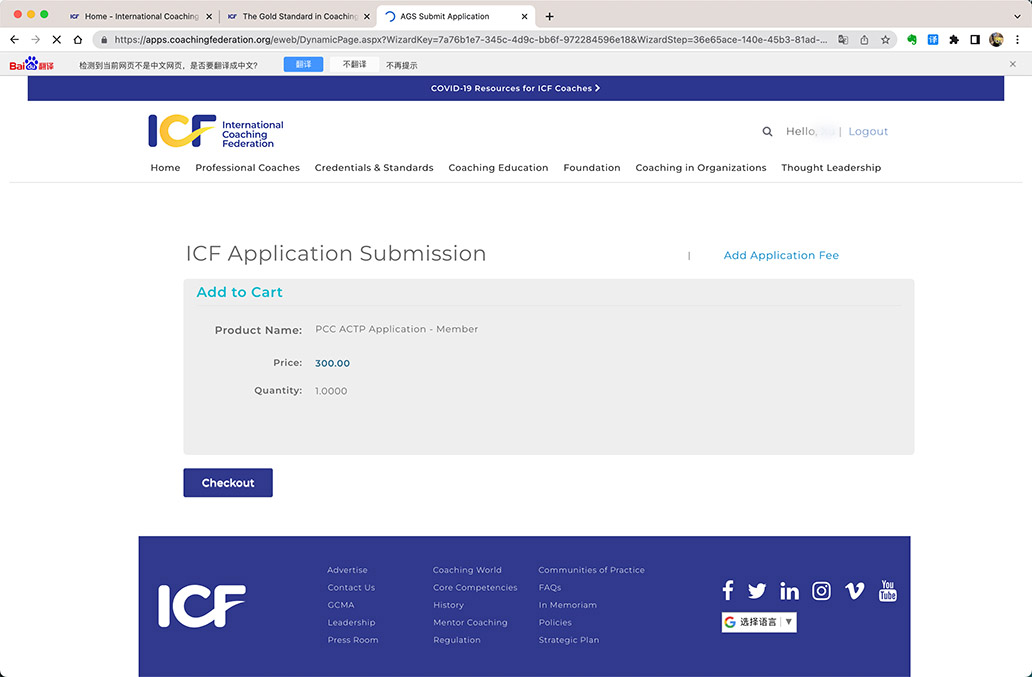Dismiss the Baidu translation bar
The image size is (1032, 677).
(1012, 64)
